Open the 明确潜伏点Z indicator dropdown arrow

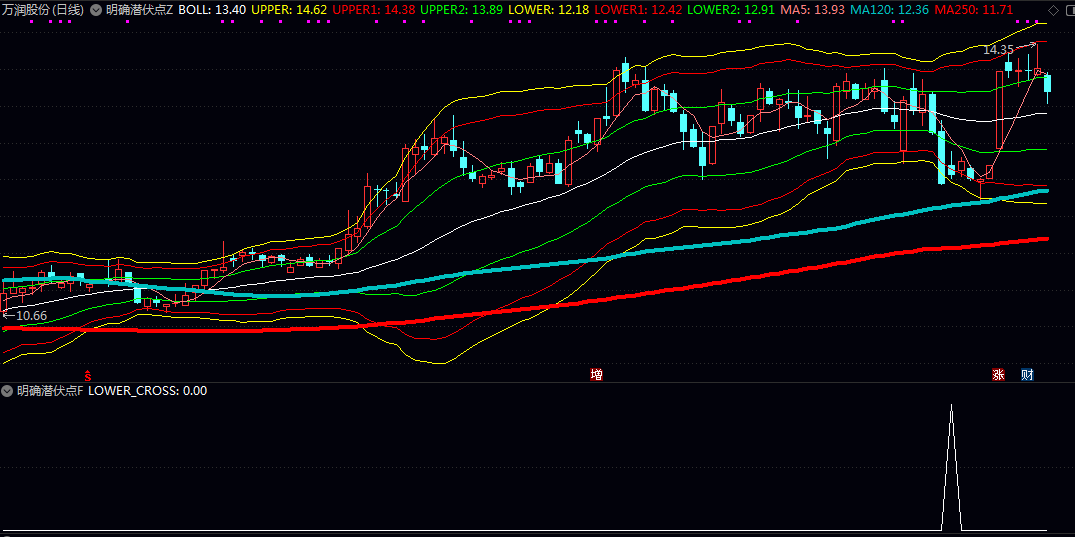(95, 10)
